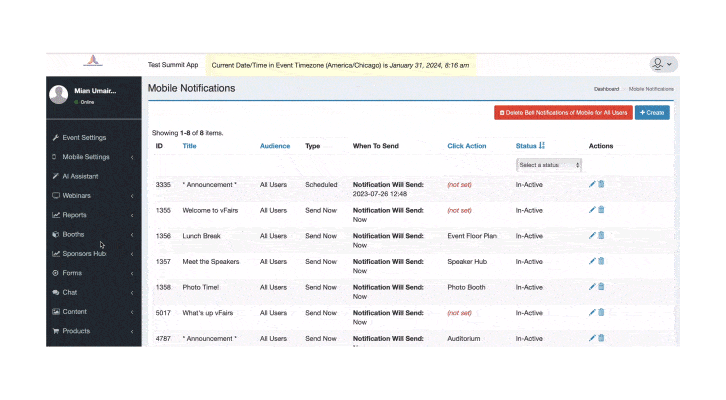Screen dimensions: 726x400
Task: Click the AI Assistant sidebar icon
Action: [55, 176]
